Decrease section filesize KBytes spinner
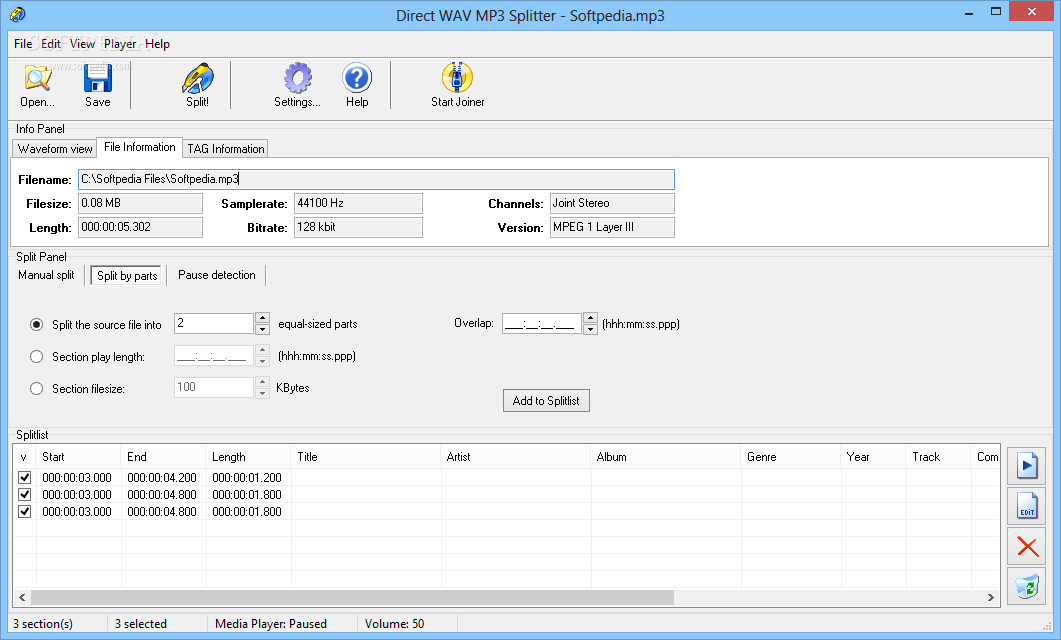1061x640 pixels. (263, 392)
